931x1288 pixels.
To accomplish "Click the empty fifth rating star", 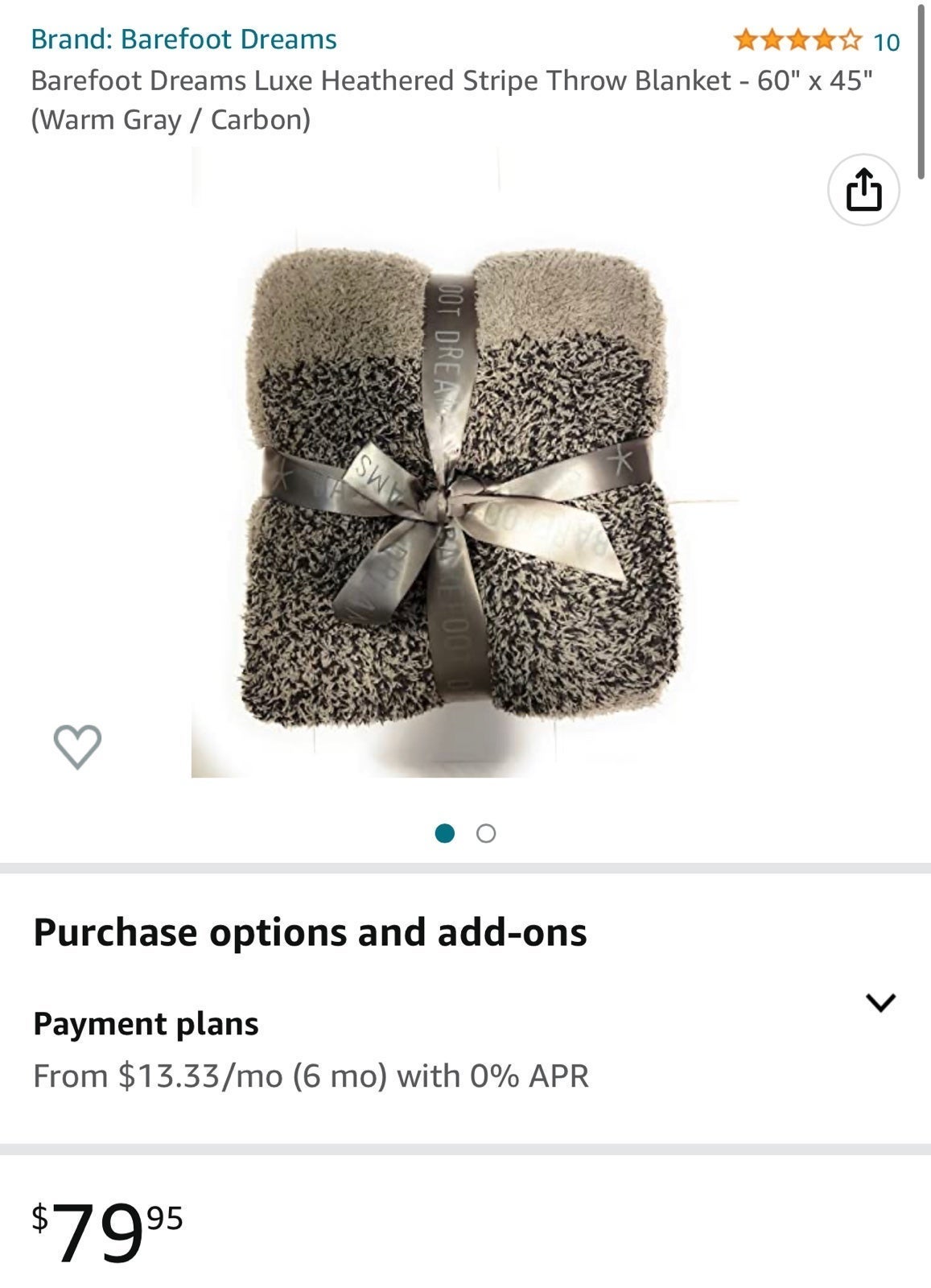I will click(851, 40).
